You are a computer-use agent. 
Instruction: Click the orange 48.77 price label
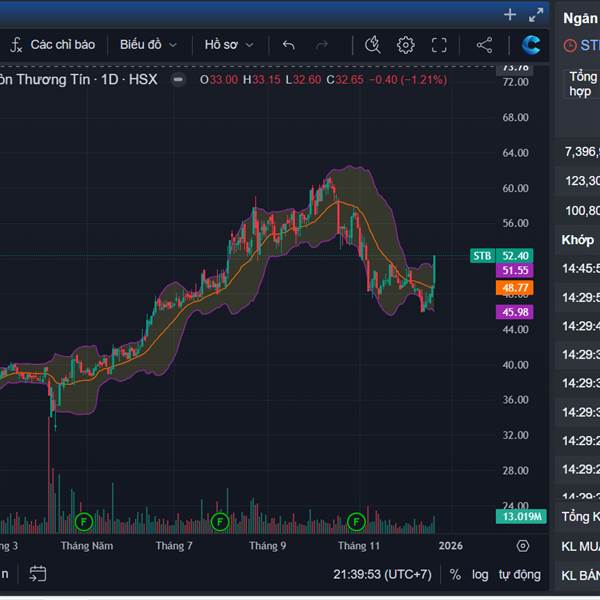(515, 288)
